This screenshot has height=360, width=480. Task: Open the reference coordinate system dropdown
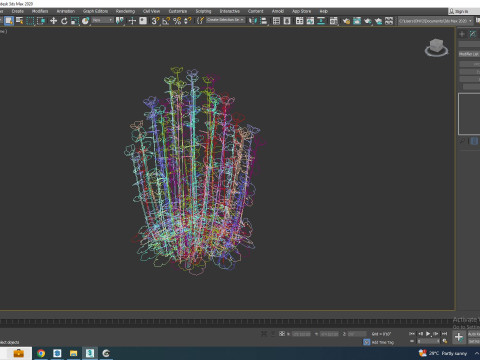click(103, 20)
